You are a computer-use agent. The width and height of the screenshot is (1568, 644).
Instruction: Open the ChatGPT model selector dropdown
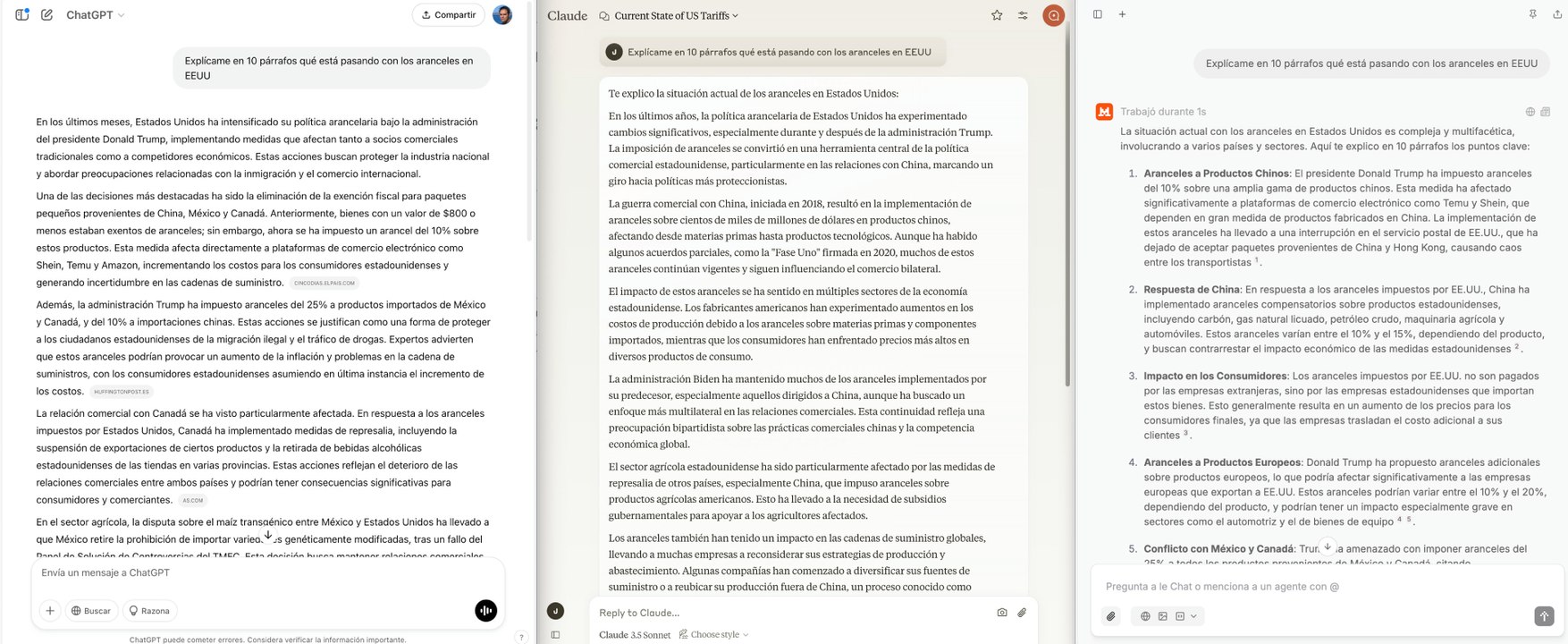pos(95,15)
